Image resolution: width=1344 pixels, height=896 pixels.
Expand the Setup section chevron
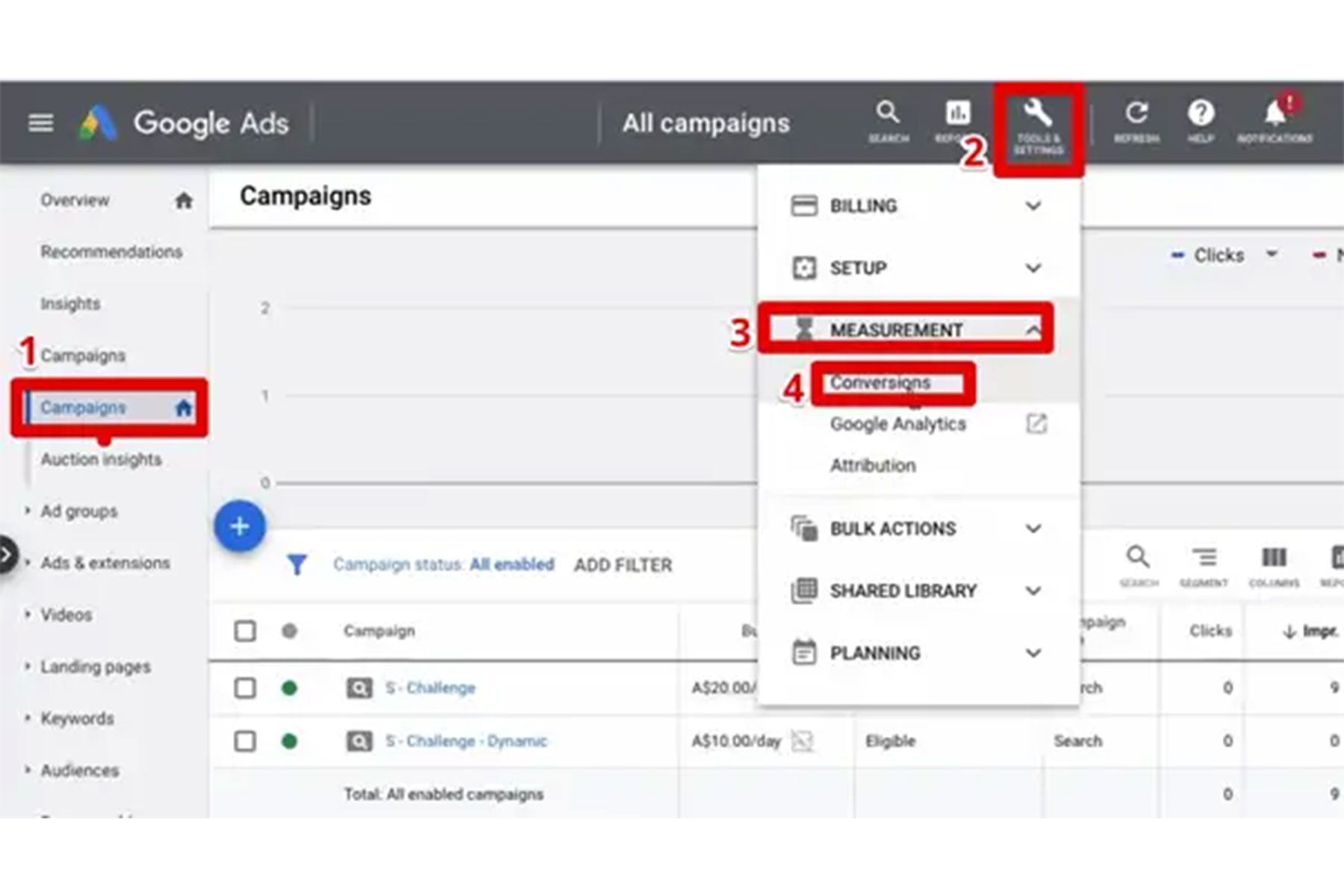coord(1033,267)
